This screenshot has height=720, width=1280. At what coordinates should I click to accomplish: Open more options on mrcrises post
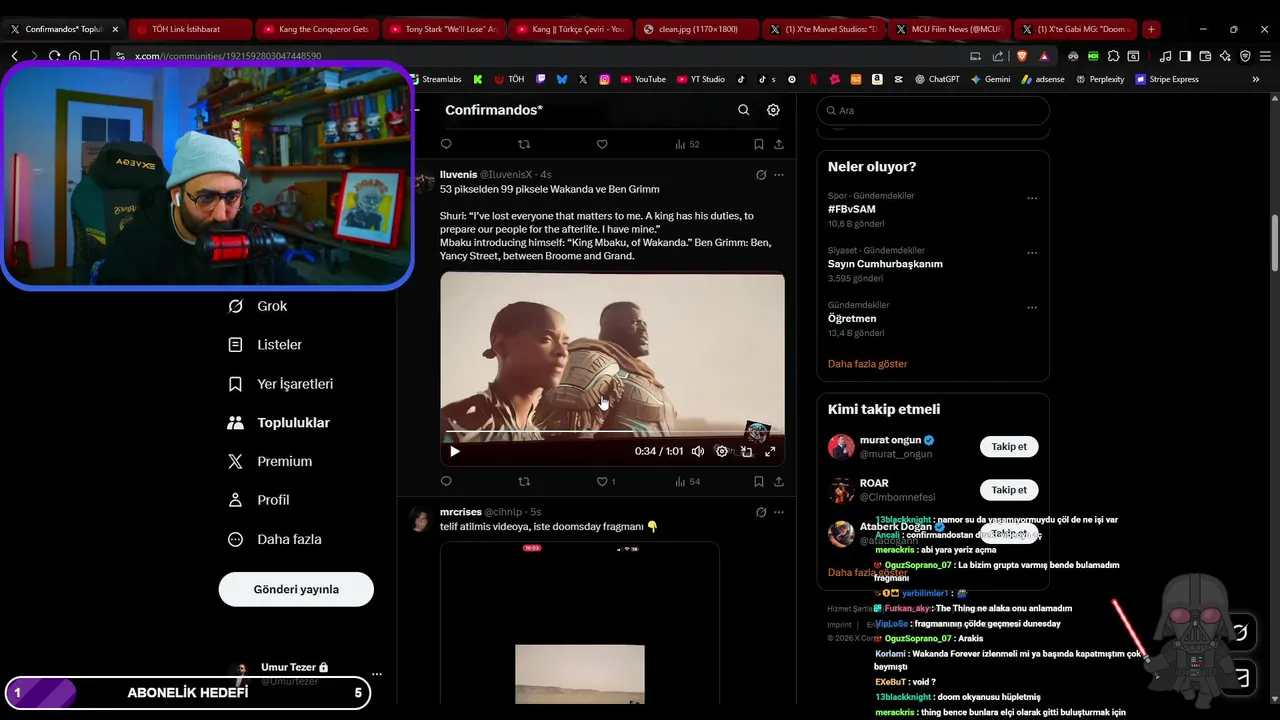coord(779,512)
